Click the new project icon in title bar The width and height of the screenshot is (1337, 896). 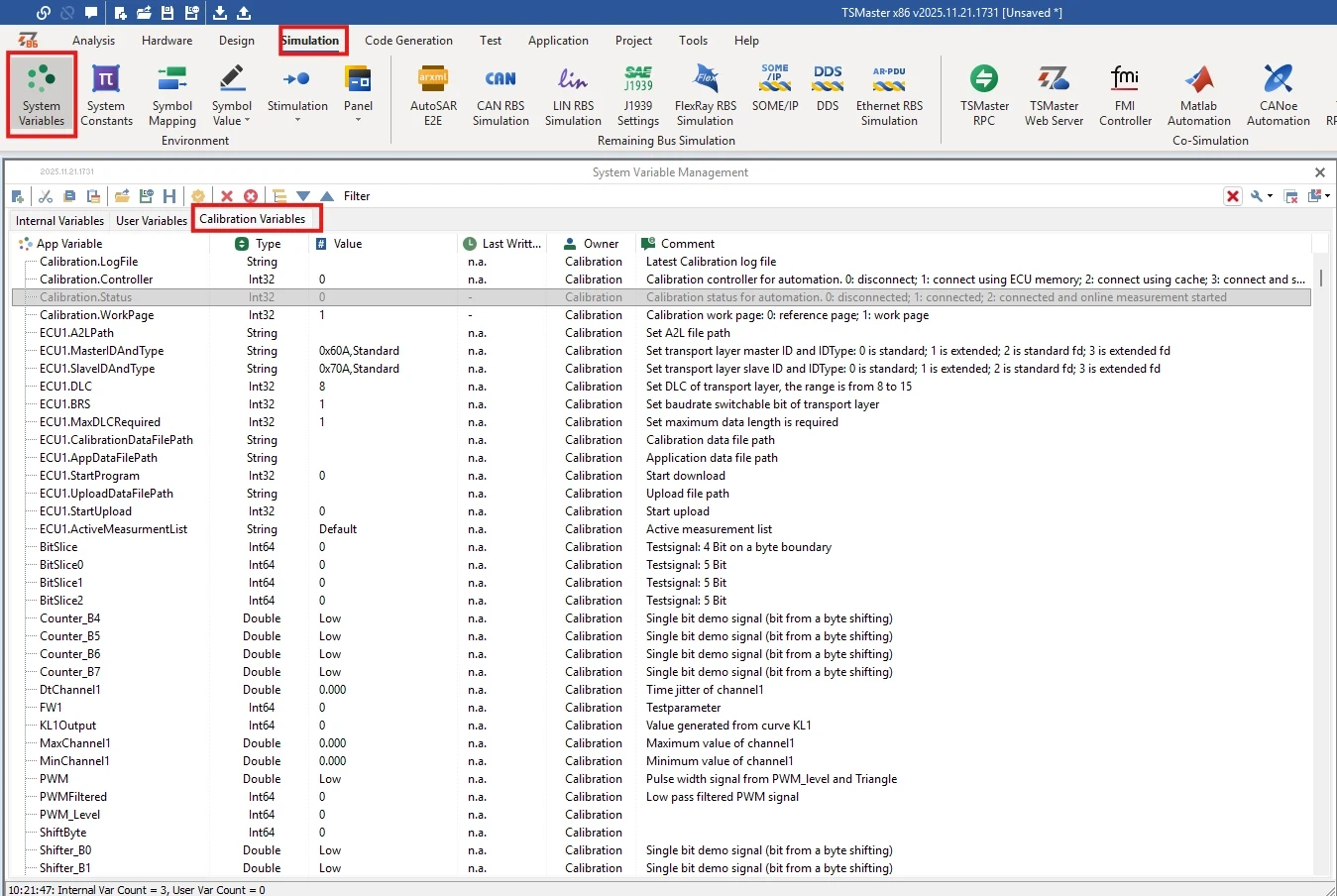click(x=120, y=13)
